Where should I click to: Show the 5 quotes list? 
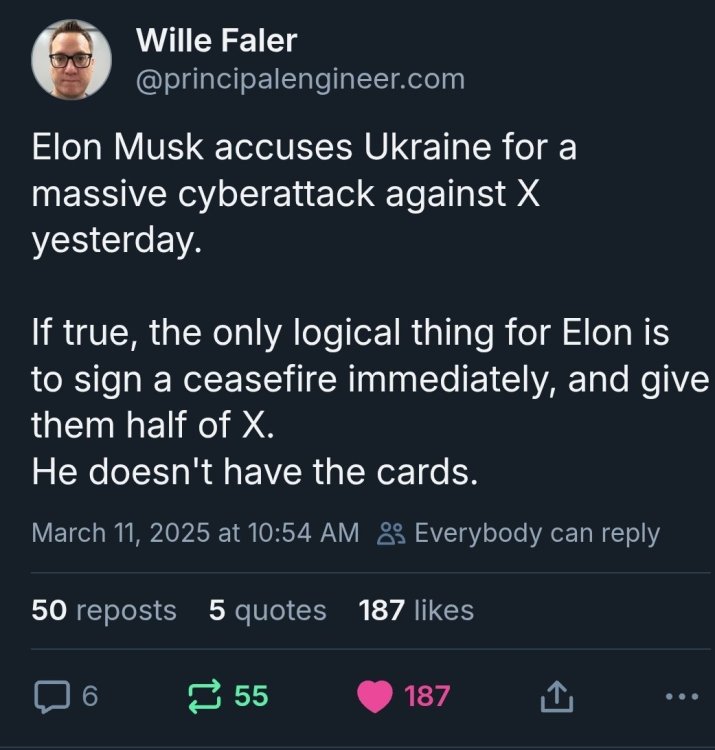(268, 609)
